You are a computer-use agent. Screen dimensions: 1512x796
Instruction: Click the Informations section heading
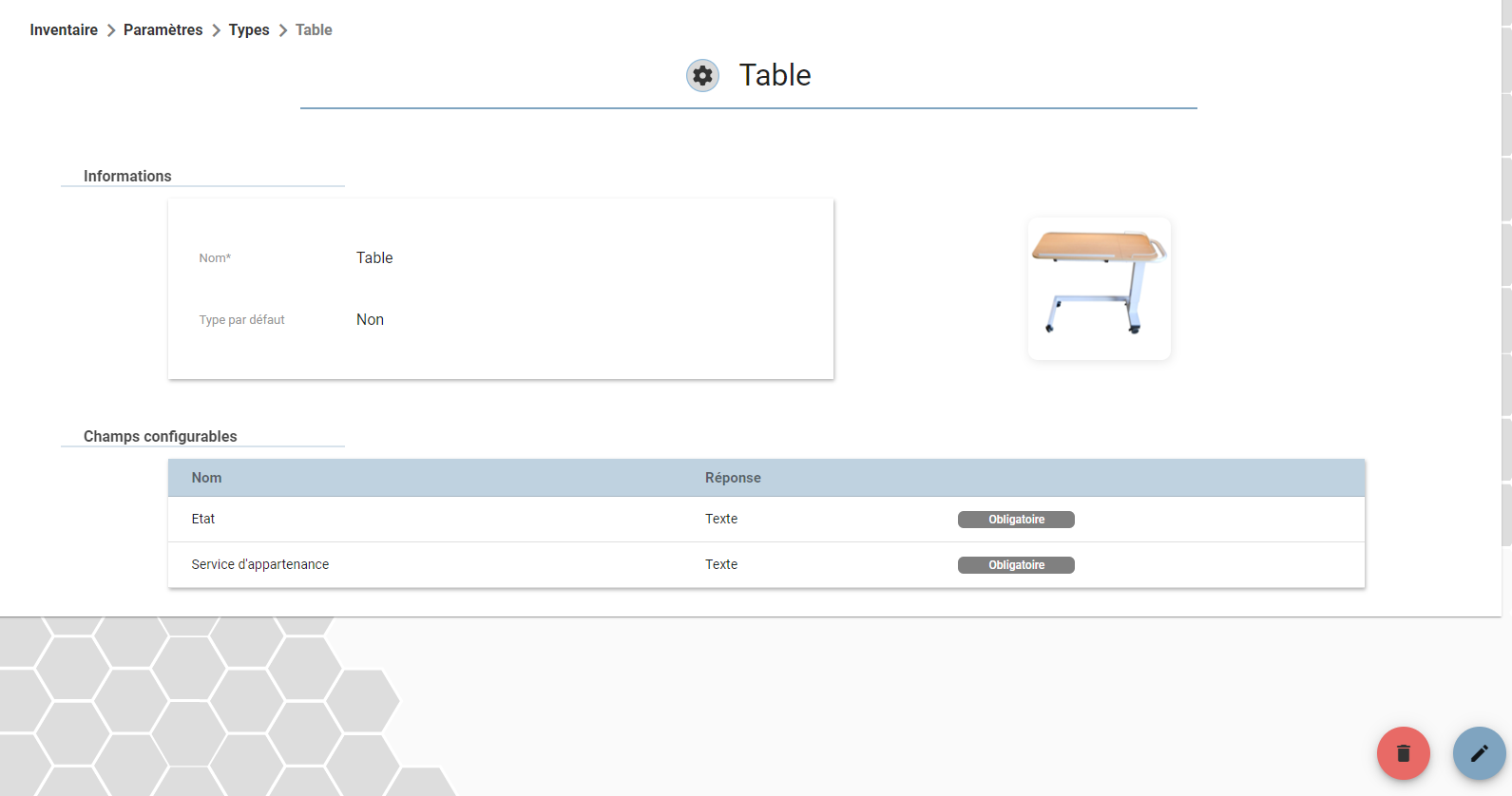tap(127, 176)
